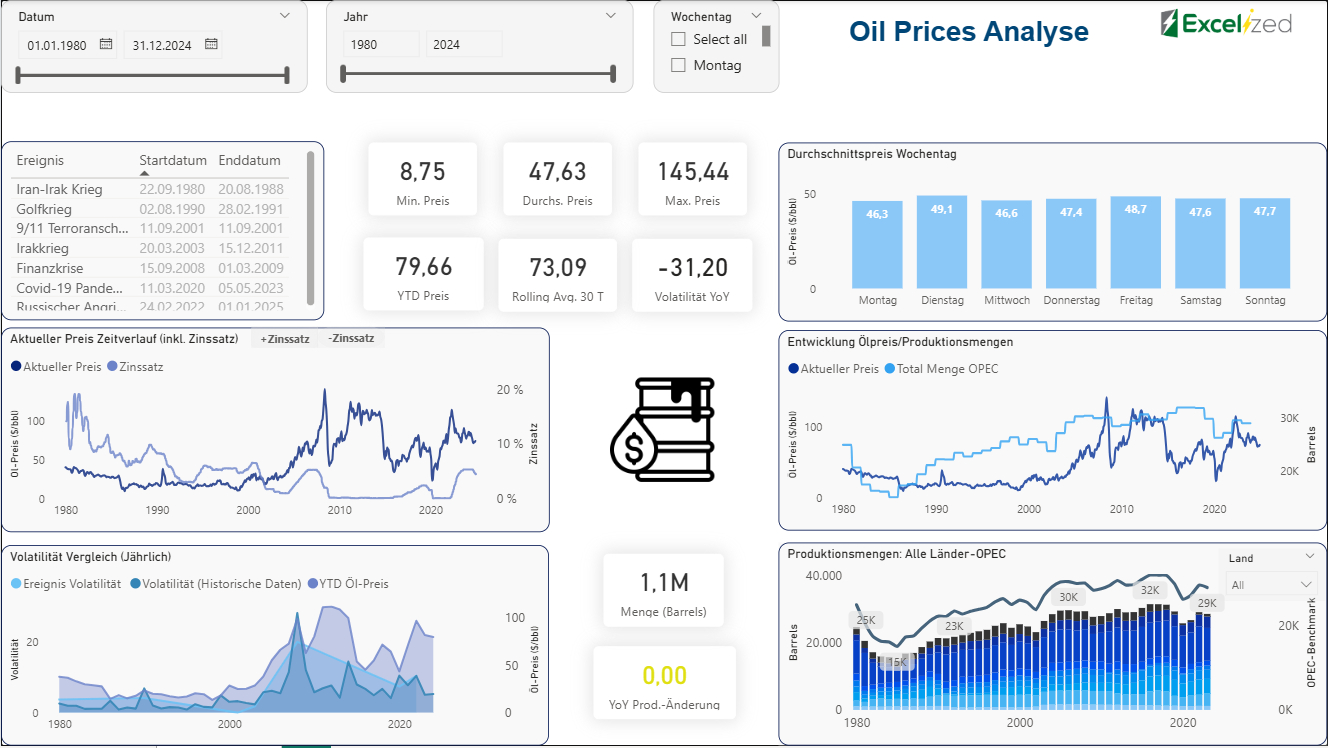Click the Volatilität YoY card

(x=691, y=274)
